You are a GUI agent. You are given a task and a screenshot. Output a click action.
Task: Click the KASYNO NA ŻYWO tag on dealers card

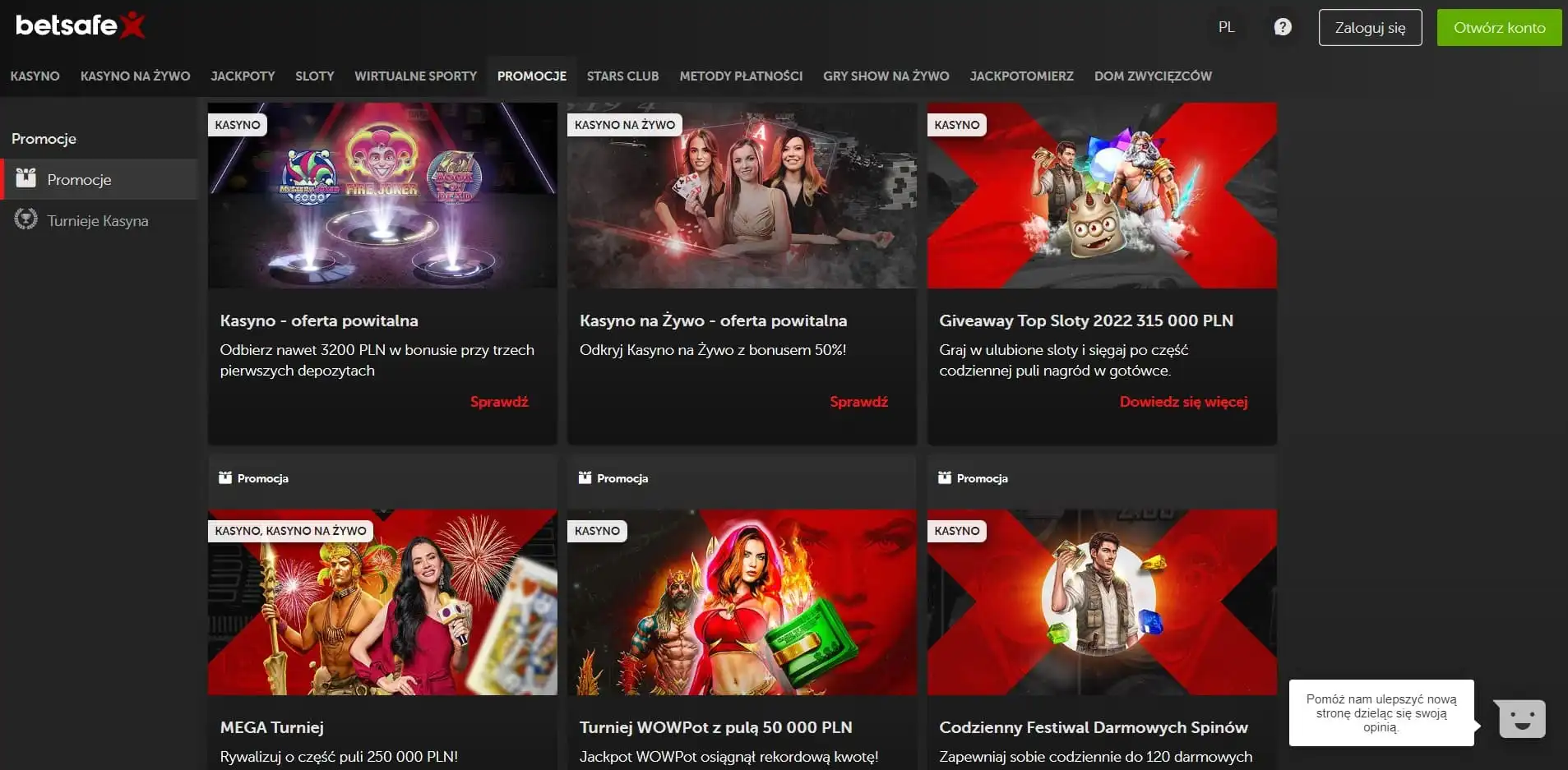tap(625, 125)
